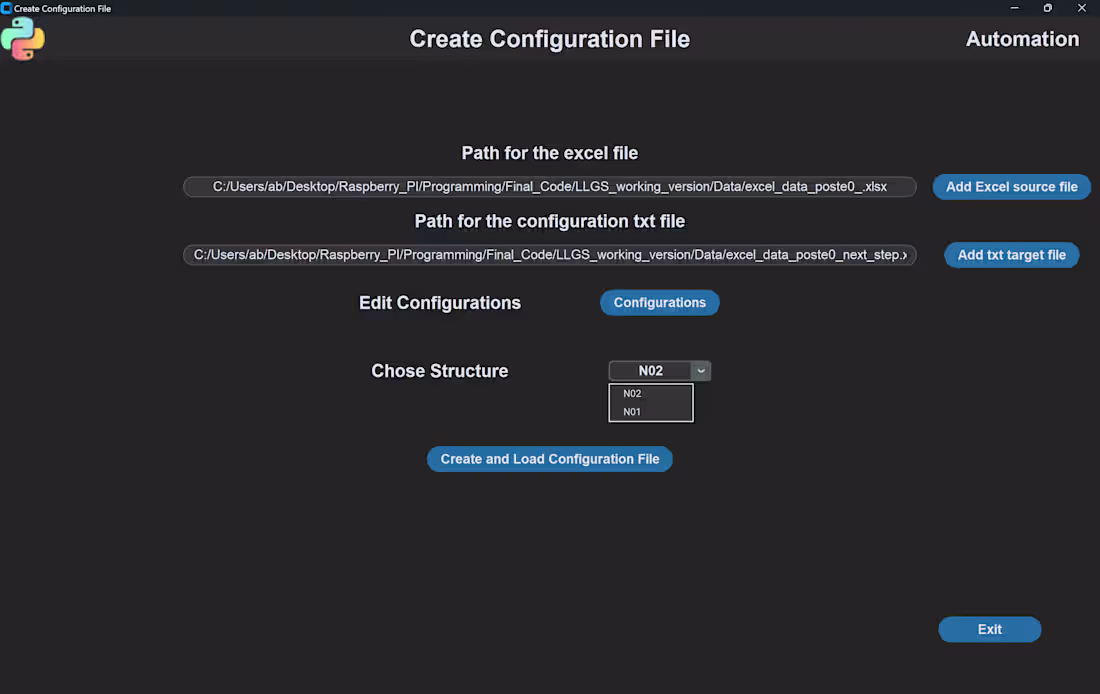Click the Path for the excel file heading
This screenshot has height=694, width=1100.
click(549, 153)
